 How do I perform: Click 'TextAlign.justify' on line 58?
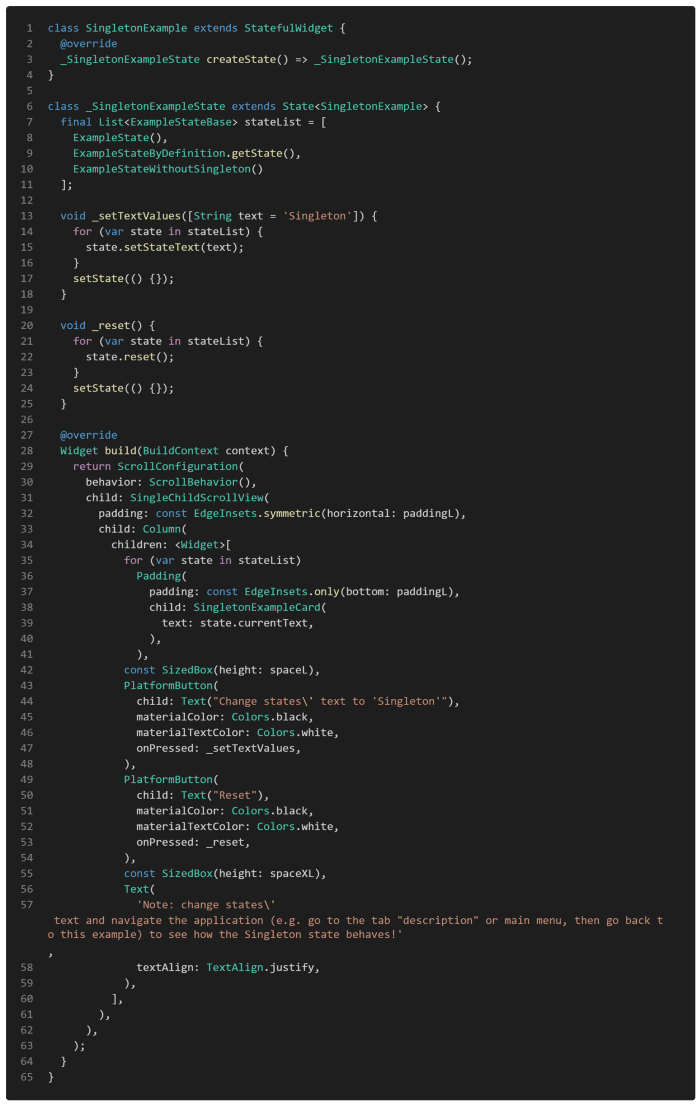[260, 968]
